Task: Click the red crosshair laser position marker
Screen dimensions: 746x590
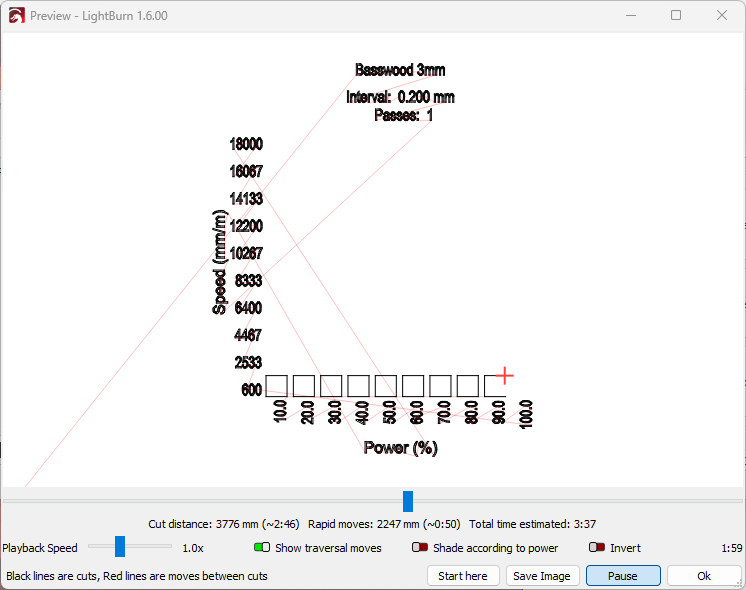Action: click(x=505, y=376)
